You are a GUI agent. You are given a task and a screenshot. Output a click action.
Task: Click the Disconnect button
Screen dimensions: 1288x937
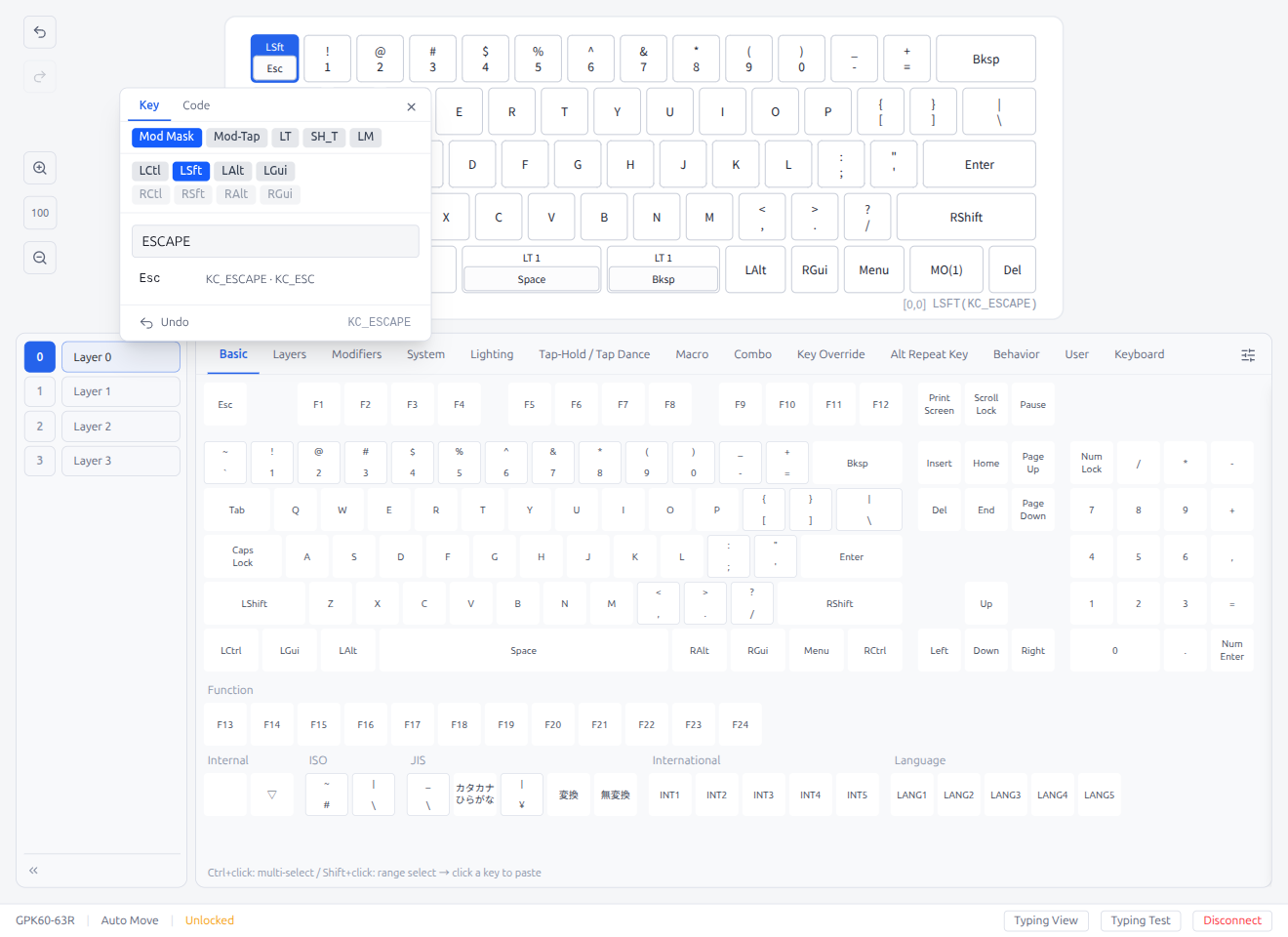click(x=1231, y=919)
